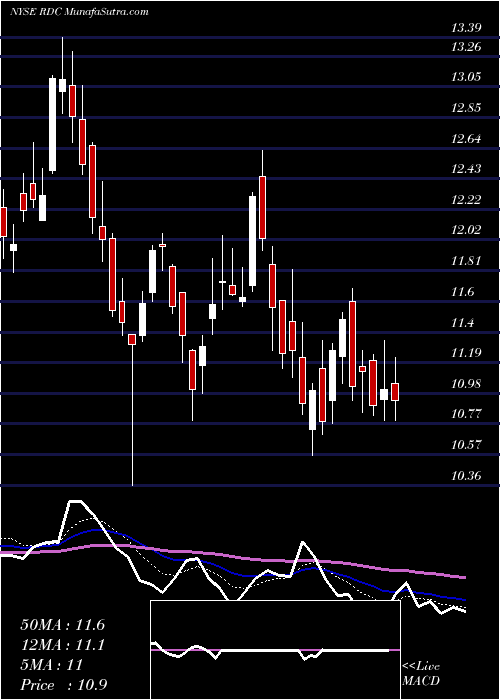This screenshot has height=700, width=500.
Task: Click the 10.57 price axis label
Action: (x=466, y=445)
